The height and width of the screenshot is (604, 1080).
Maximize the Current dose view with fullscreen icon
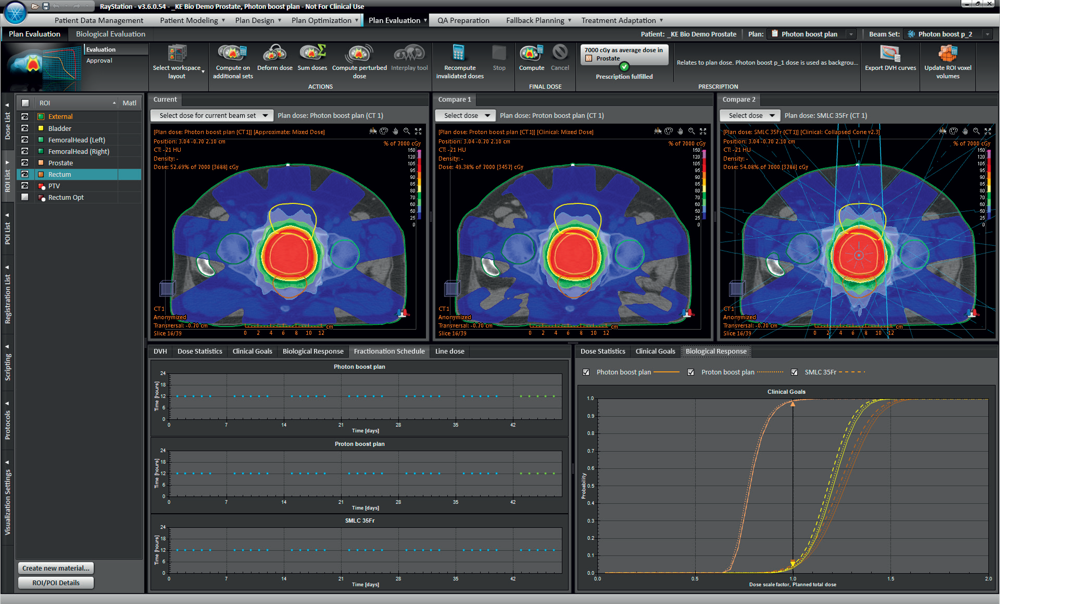(x=419, y=131)
